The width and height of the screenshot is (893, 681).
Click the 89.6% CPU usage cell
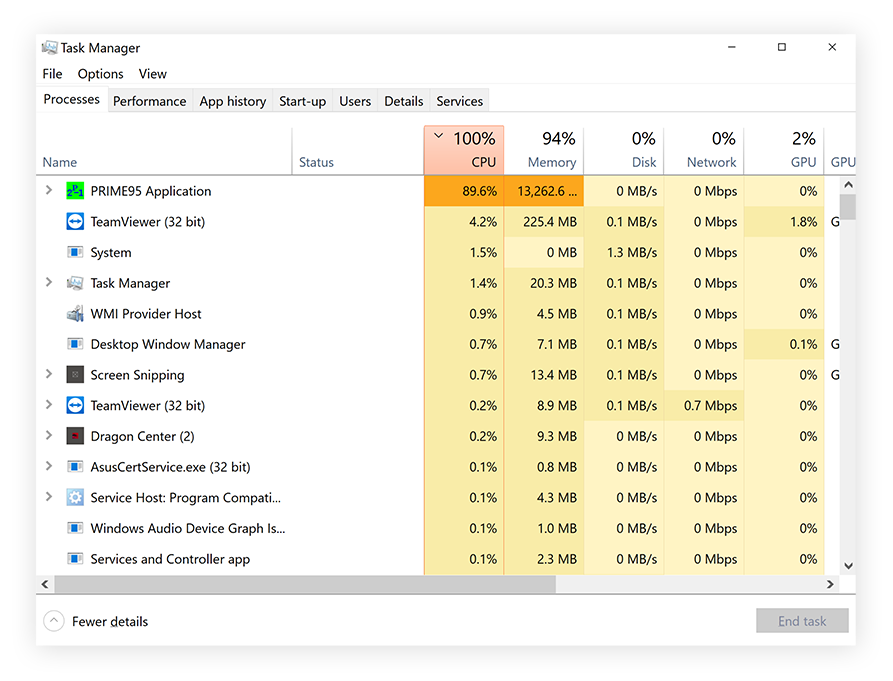464,191
